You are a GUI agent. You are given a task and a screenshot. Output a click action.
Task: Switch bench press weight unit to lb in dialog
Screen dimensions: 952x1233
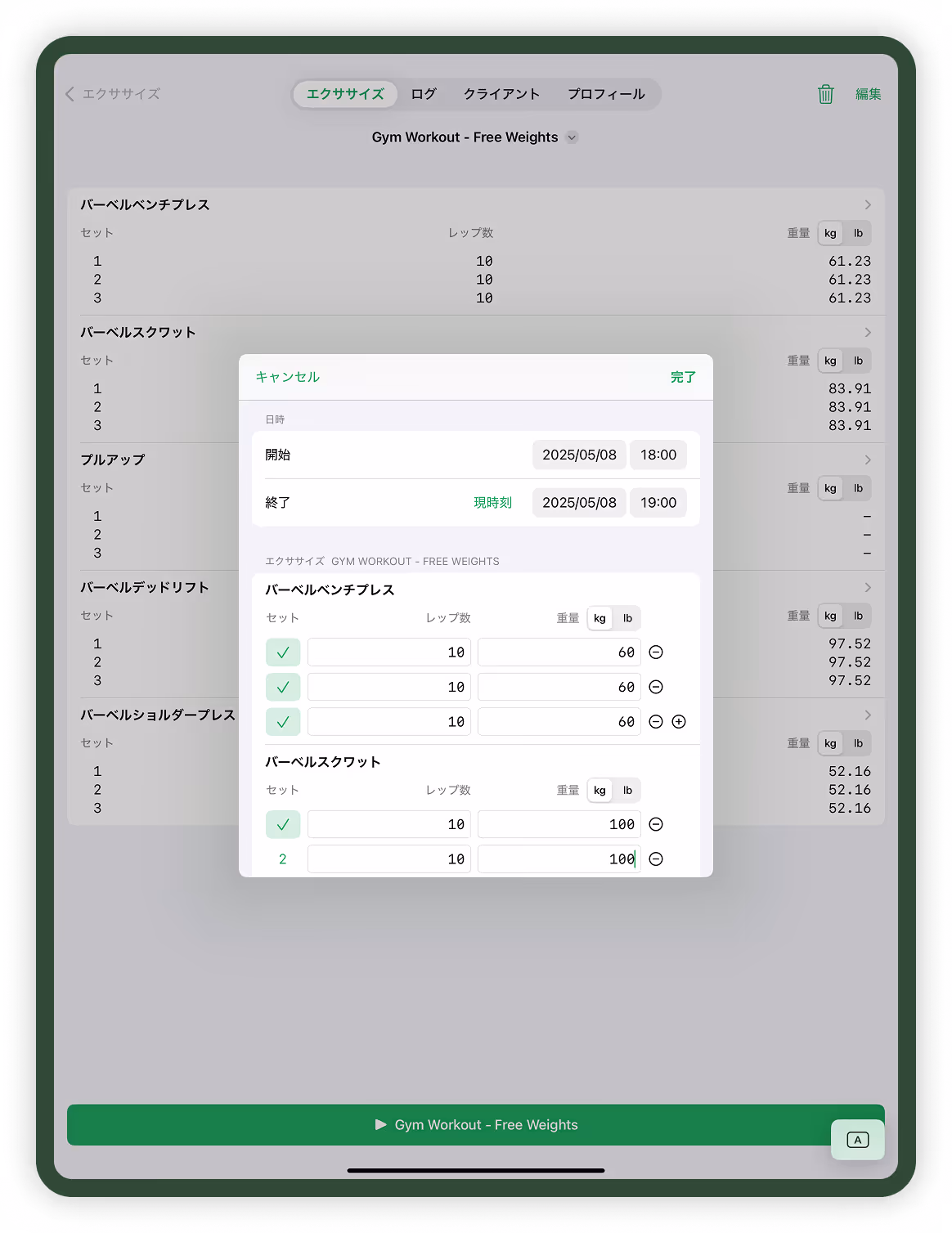[627, 618]
